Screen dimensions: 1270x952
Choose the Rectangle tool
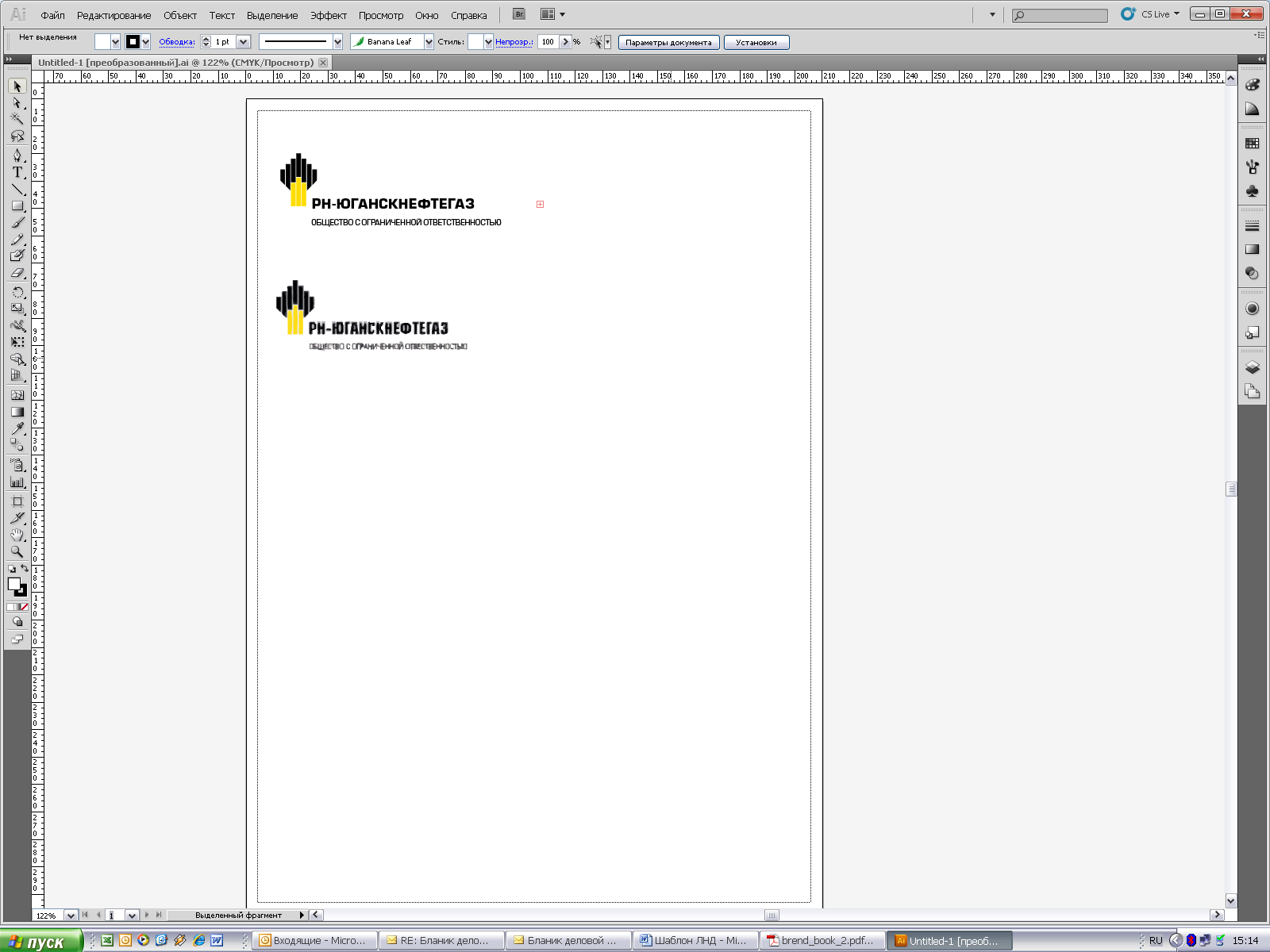(x=17, y=205)
